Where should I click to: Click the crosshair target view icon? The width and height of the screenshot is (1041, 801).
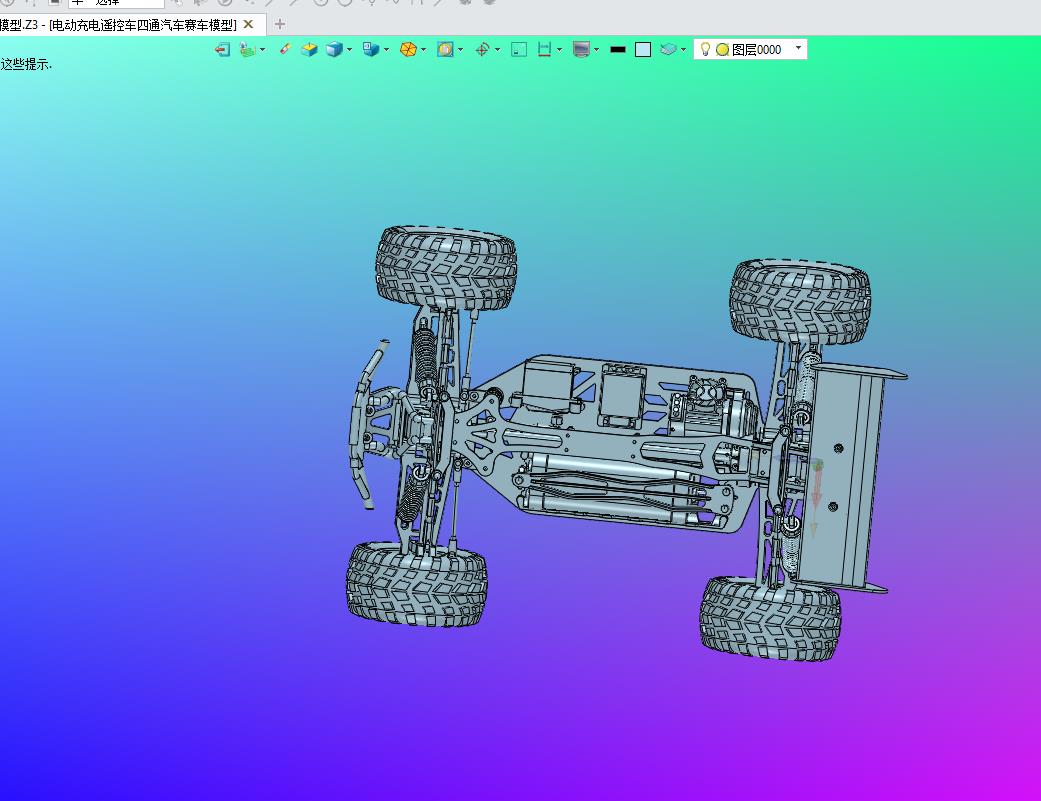[x=482, y=49]
